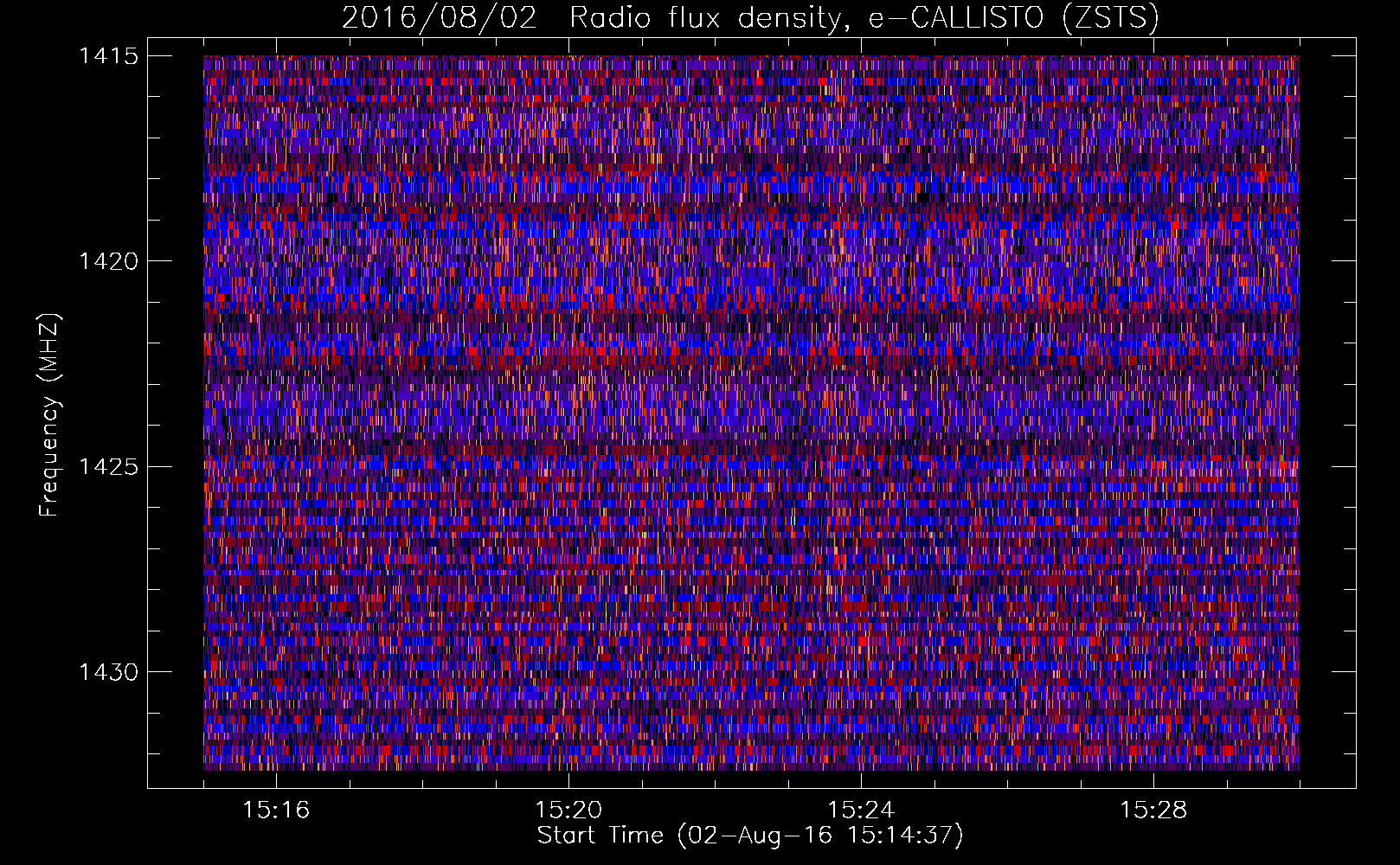1400x865 pixels.
Task: Click the 1415 frequency tick label
Action: pyautogui.click(x=108, y=56)
